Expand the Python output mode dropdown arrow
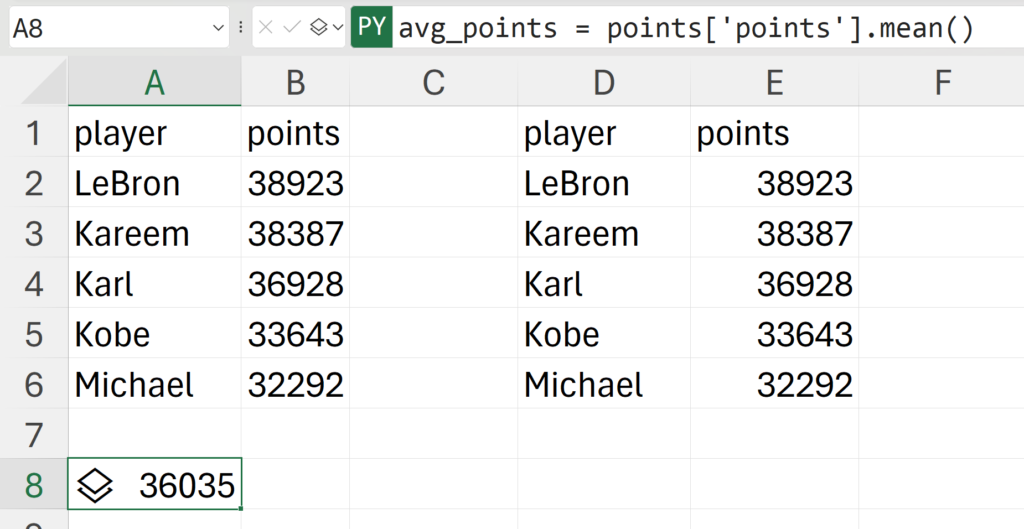The image size is (1024, 529). (338, 28)
